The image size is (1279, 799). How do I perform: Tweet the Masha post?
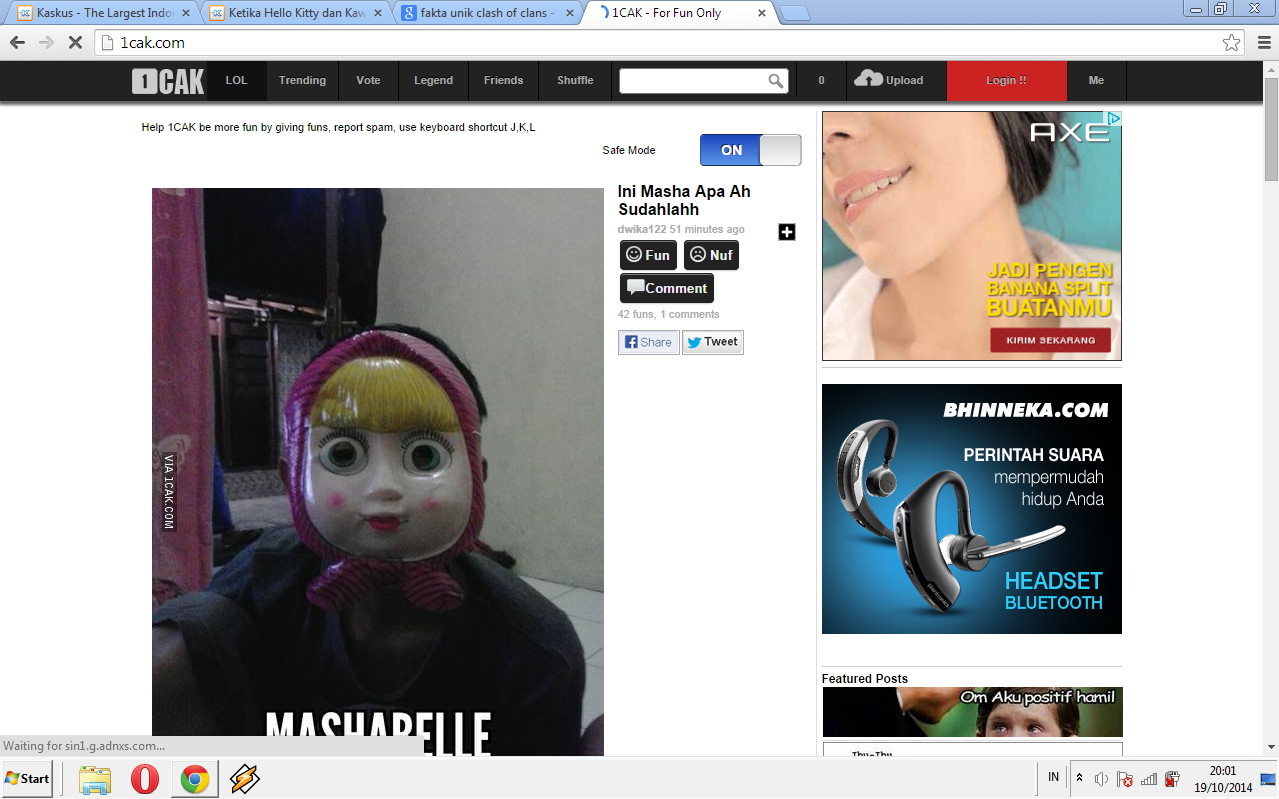pyautogui.click(x=713, y=342)
